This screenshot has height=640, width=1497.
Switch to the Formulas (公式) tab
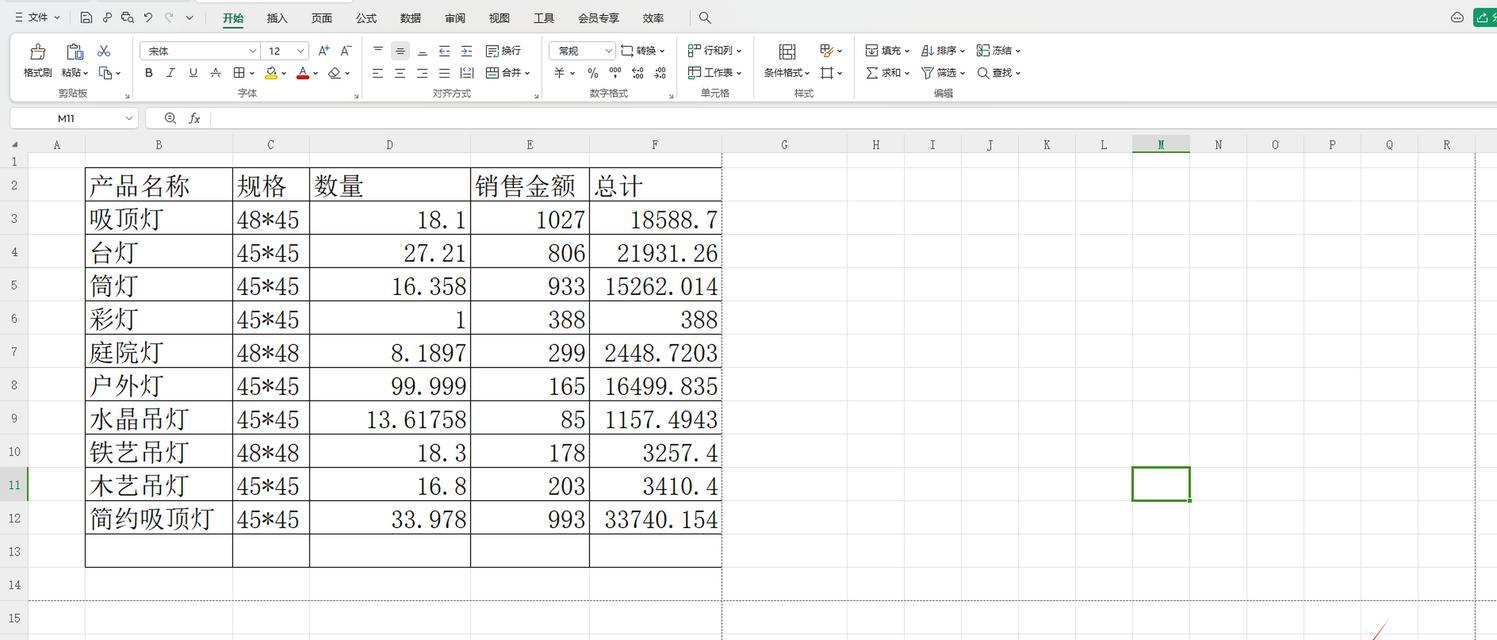click(x=366, y=18)
